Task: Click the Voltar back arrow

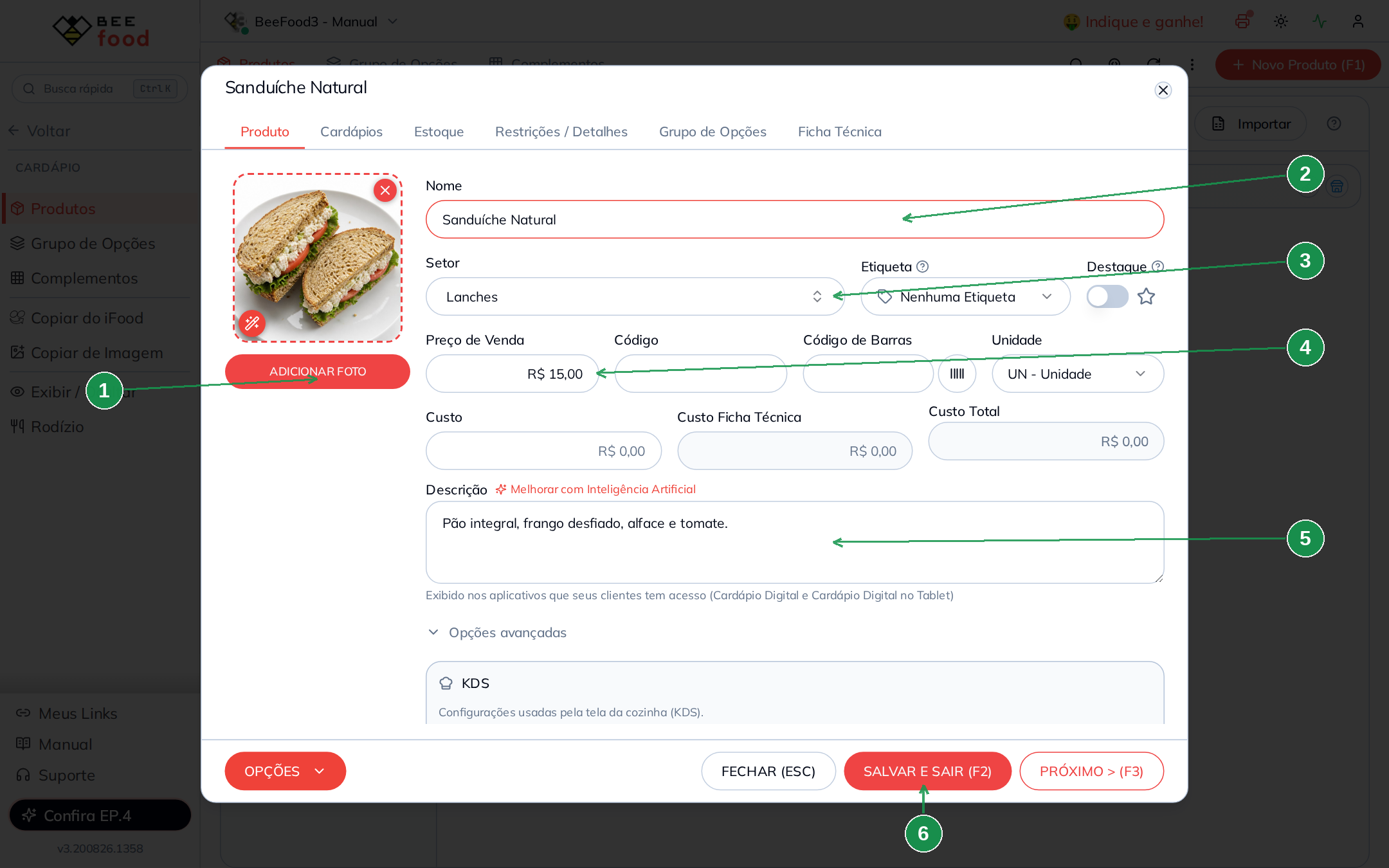Action: point(14,131)
